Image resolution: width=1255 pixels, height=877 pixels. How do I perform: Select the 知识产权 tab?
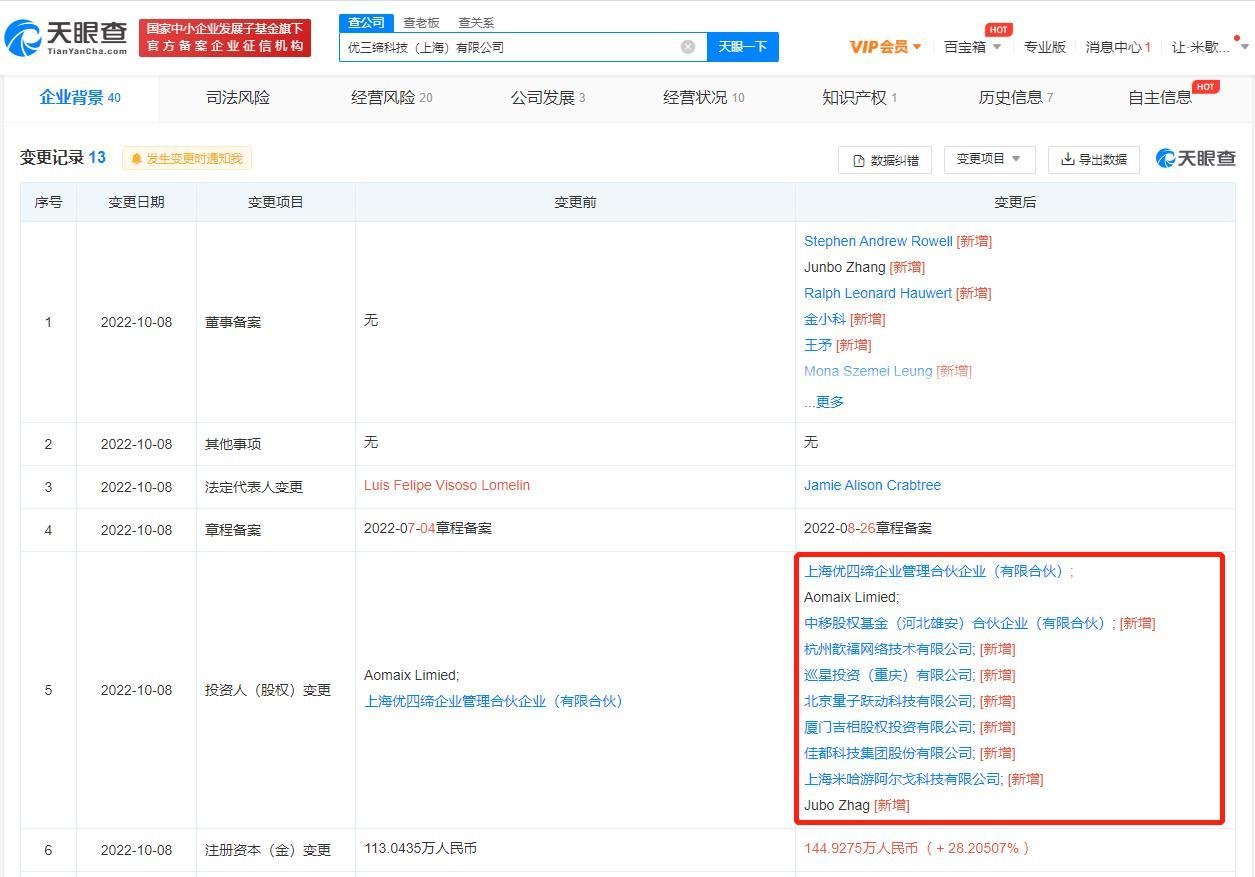point(859,97)
